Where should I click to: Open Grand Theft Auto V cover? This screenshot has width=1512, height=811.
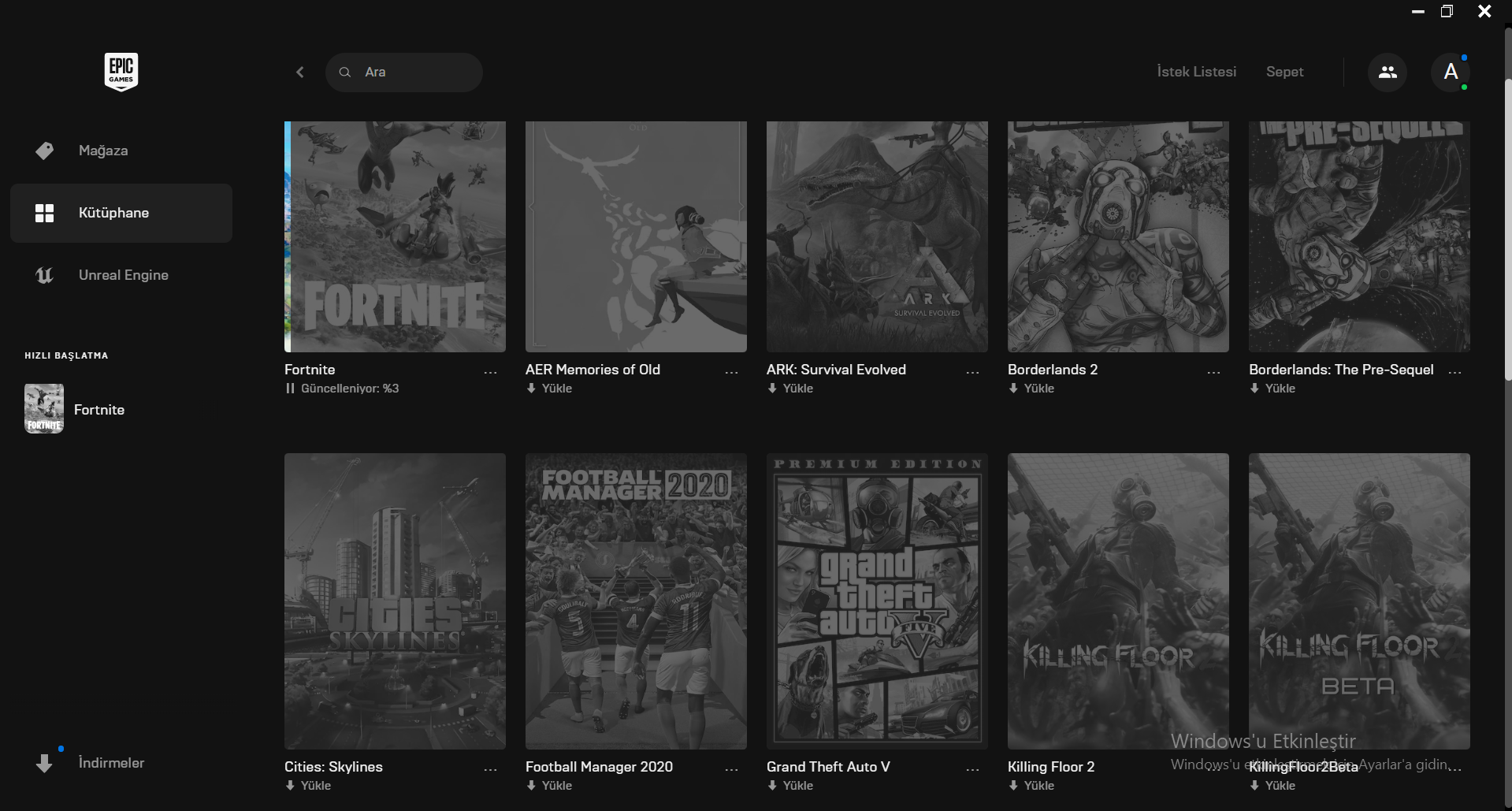point(877,601)
